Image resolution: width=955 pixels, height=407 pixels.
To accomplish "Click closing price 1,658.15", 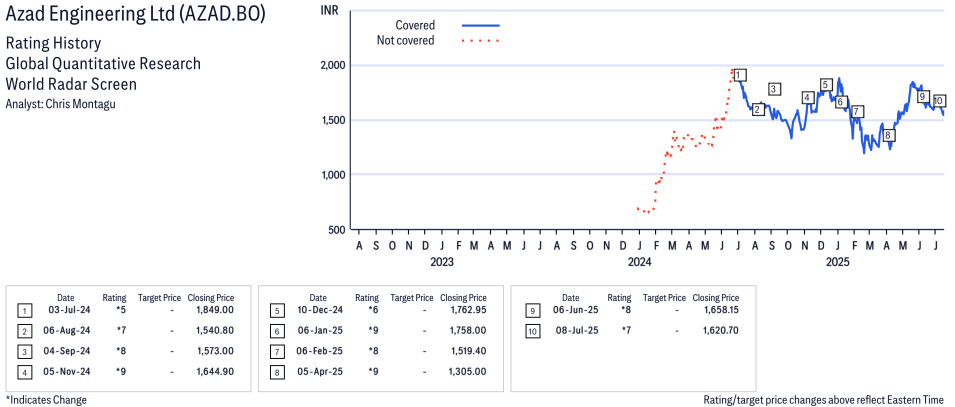I will 720,311.
